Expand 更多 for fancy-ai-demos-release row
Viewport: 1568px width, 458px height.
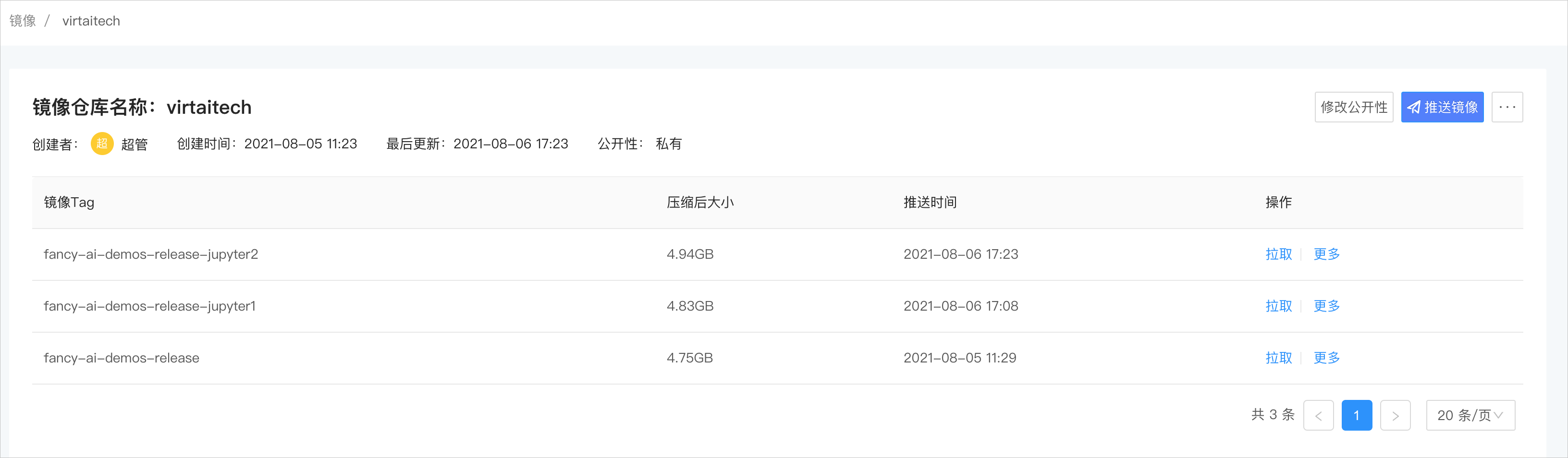tap(1326, 358)
